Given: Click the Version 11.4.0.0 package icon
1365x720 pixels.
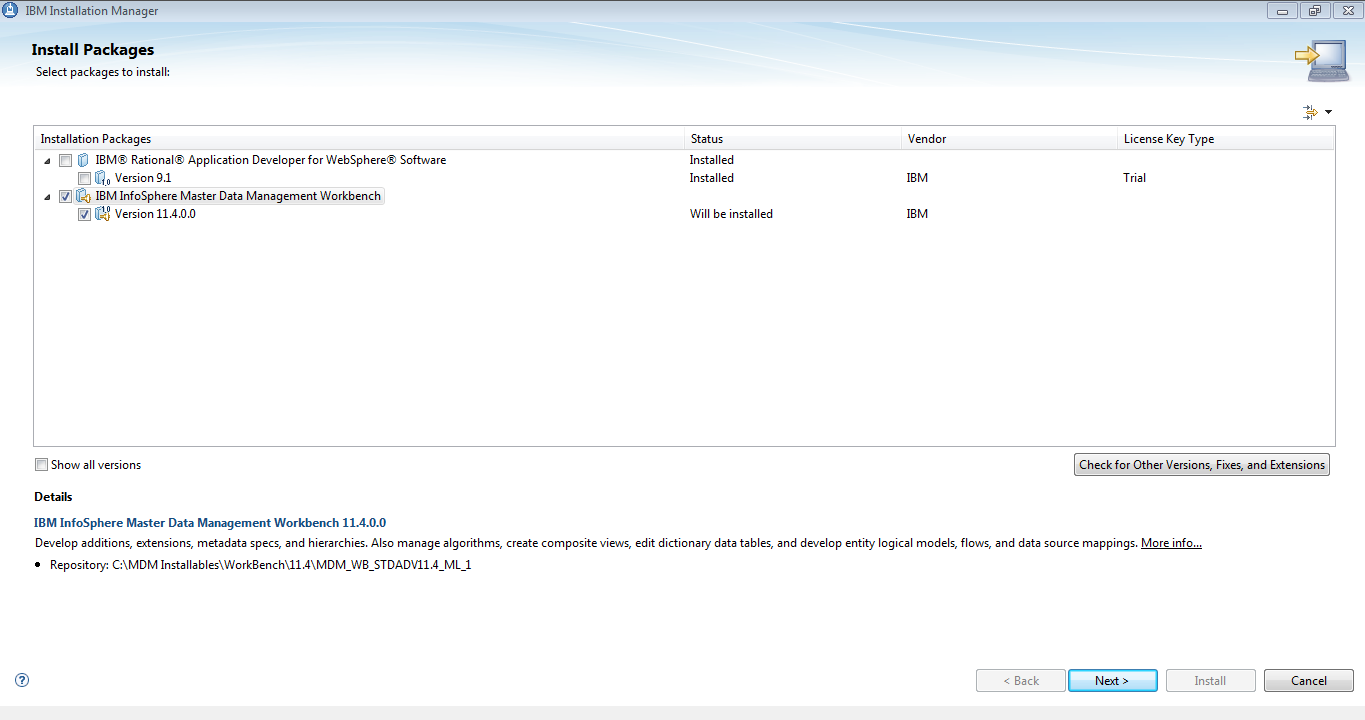Looking at the screenshot, I should tap(102, 214).
